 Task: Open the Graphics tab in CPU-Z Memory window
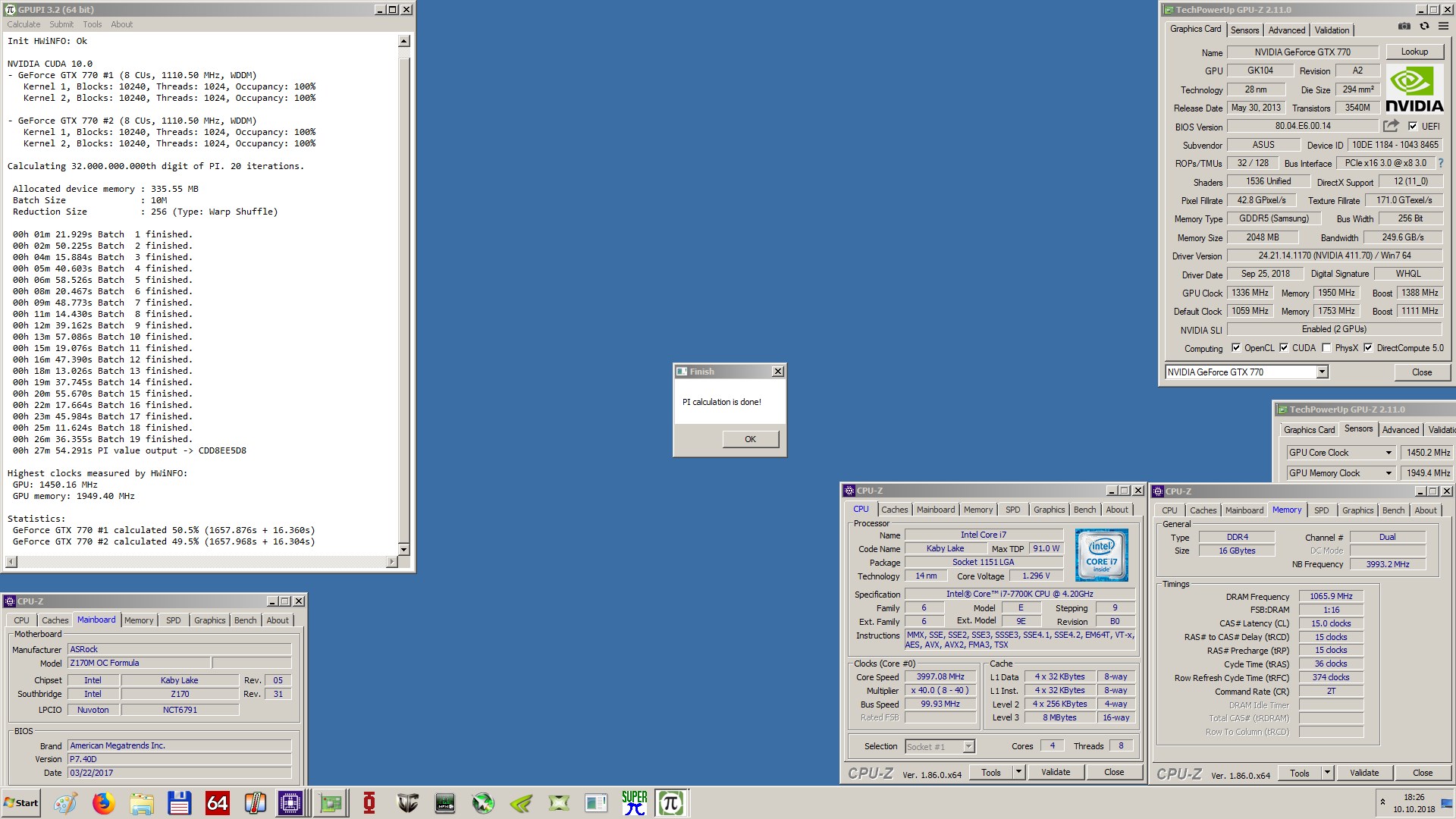tap(1357, 511)
